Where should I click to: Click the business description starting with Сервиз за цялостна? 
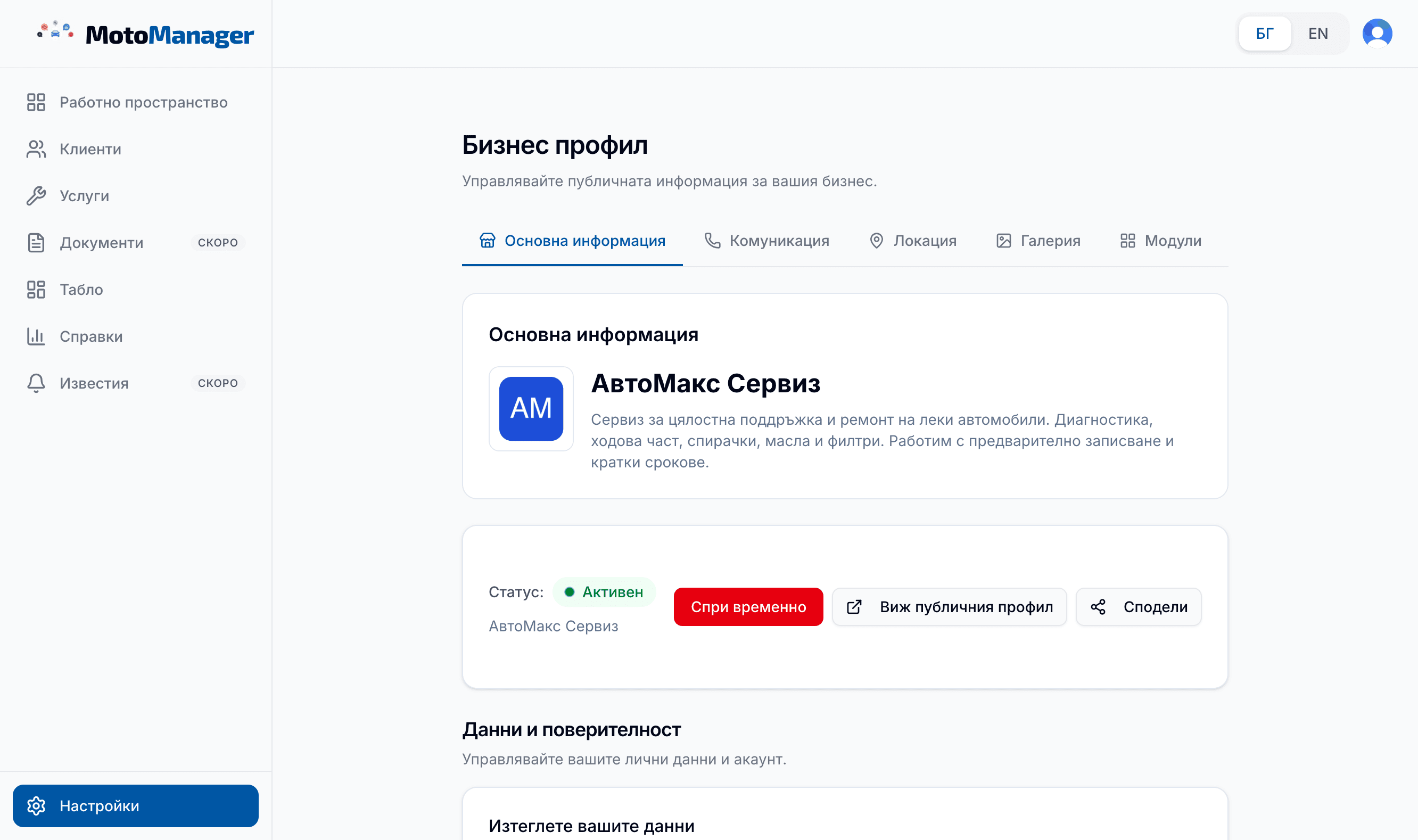click(881, 441)
